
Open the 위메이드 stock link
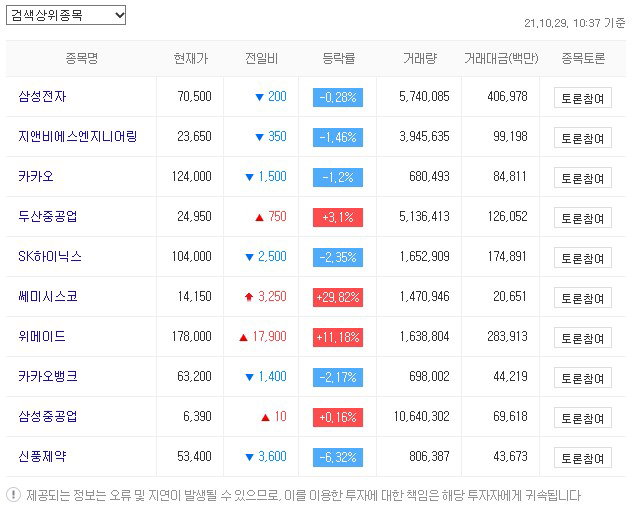[42, 337]
